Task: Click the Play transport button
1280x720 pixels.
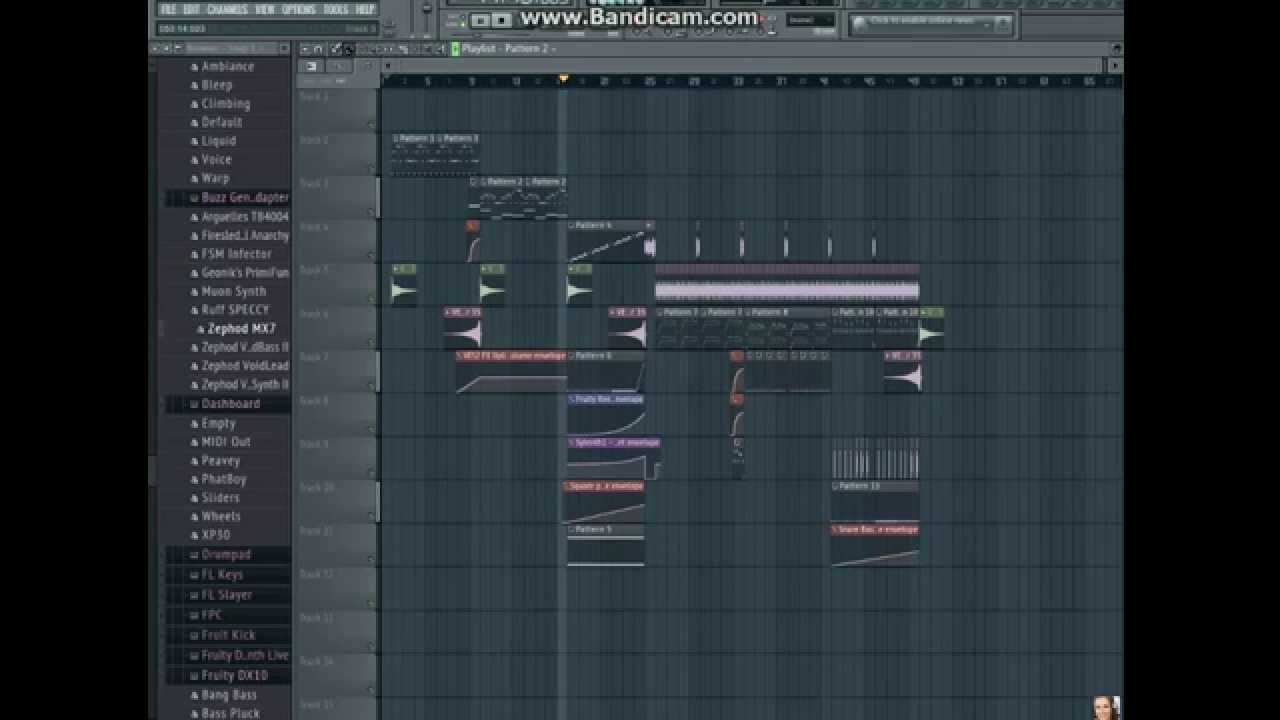Action: coord(482,20)
